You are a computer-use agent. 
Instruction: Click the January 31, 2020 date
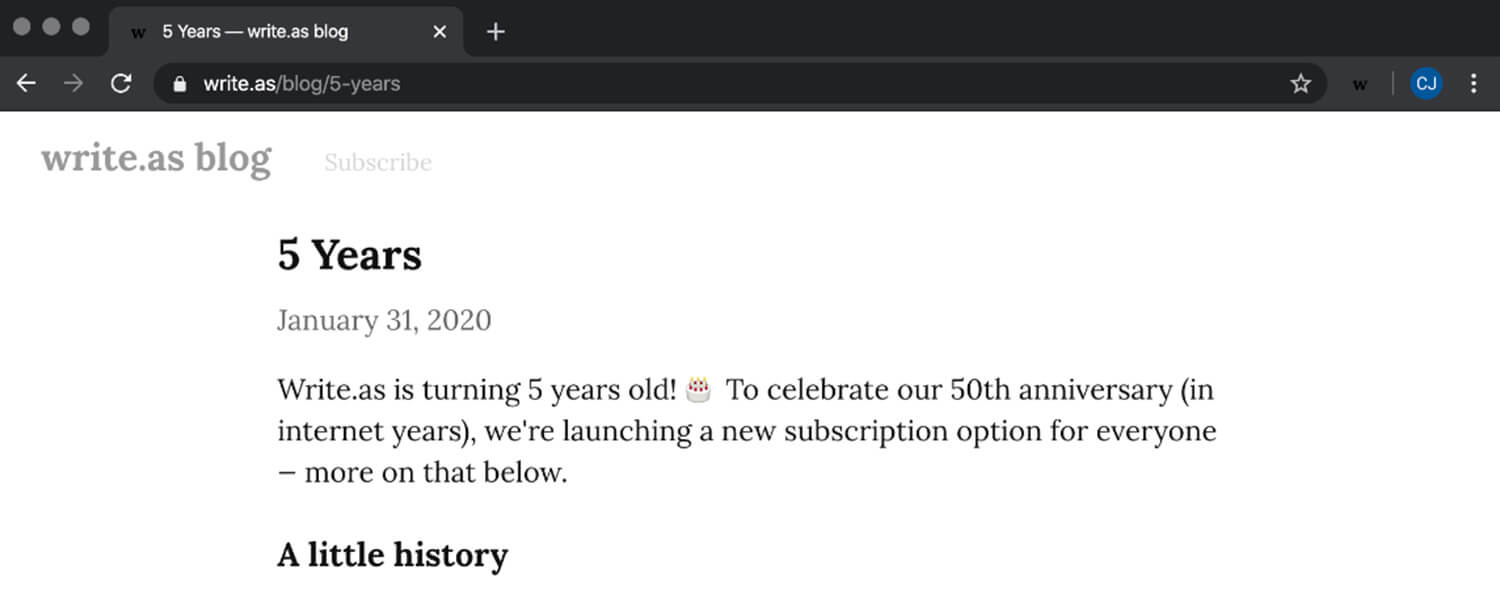coord(384,320)
